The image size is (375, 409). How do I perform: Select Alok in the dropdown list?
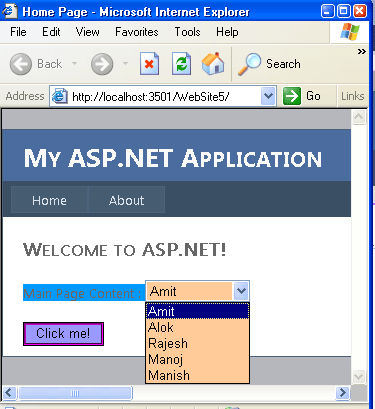pos(197,327)
